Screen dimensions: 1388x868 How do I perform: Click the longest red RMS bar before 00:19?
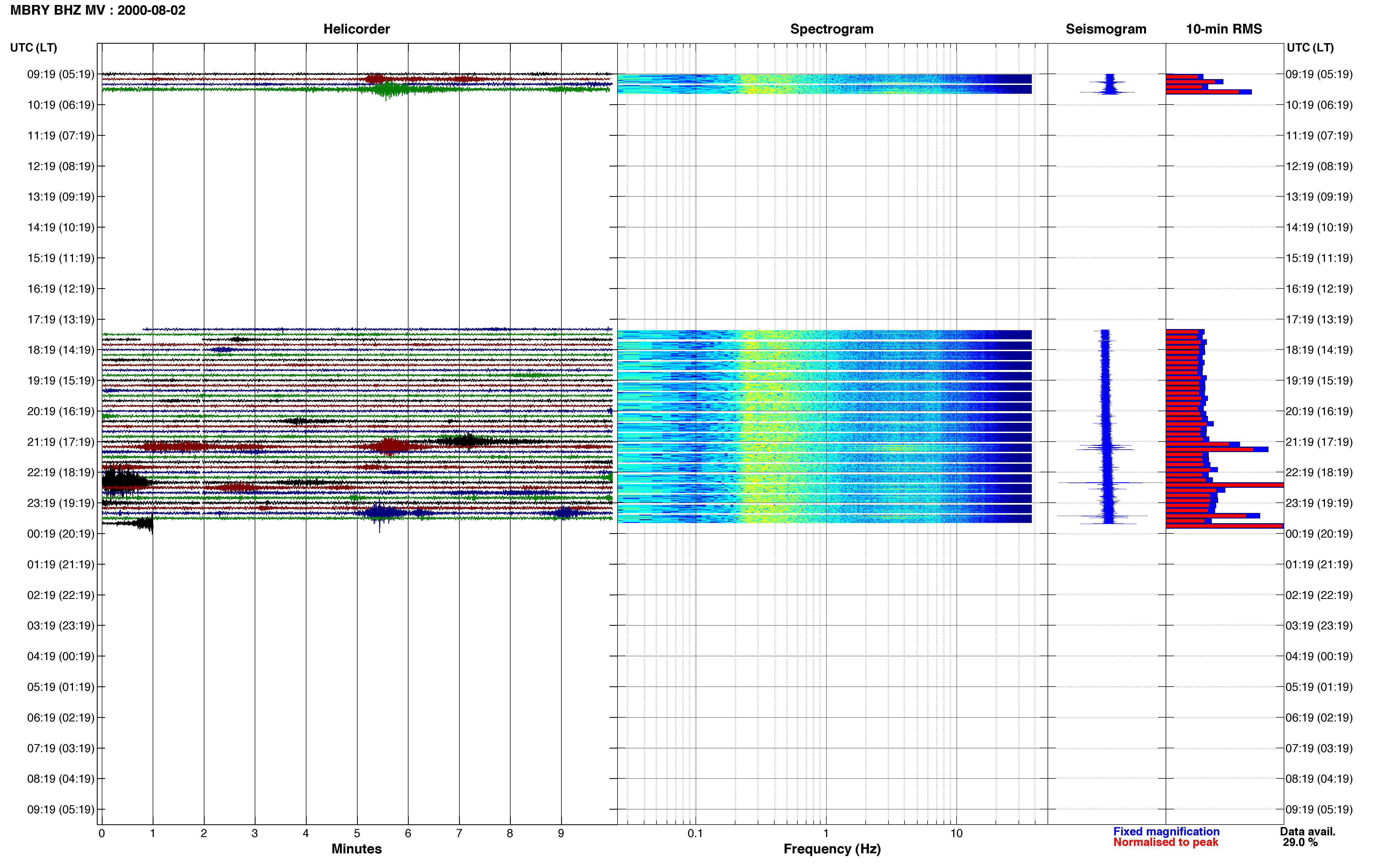tap(1224, 526)
